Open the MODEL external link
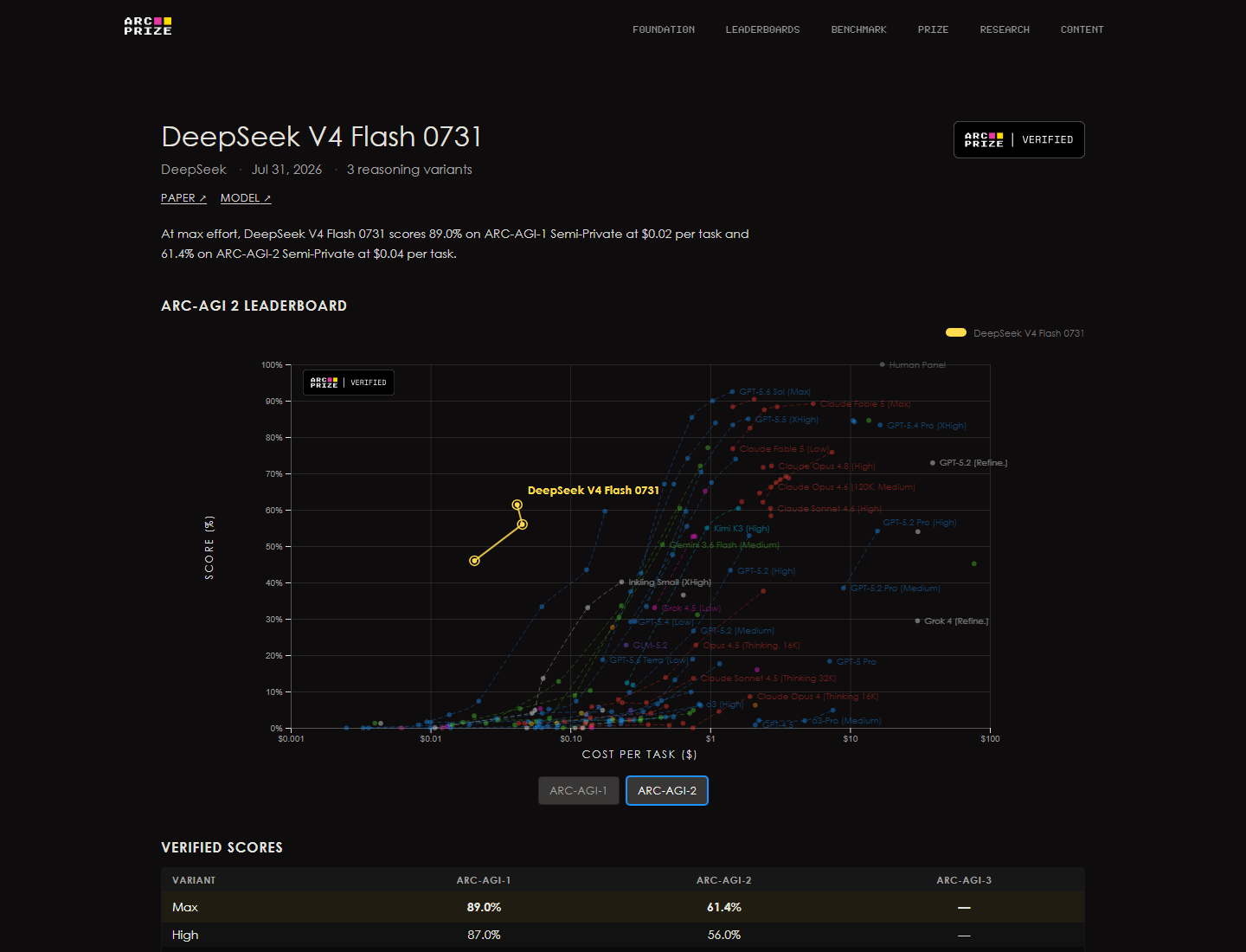 click(246, 198)
